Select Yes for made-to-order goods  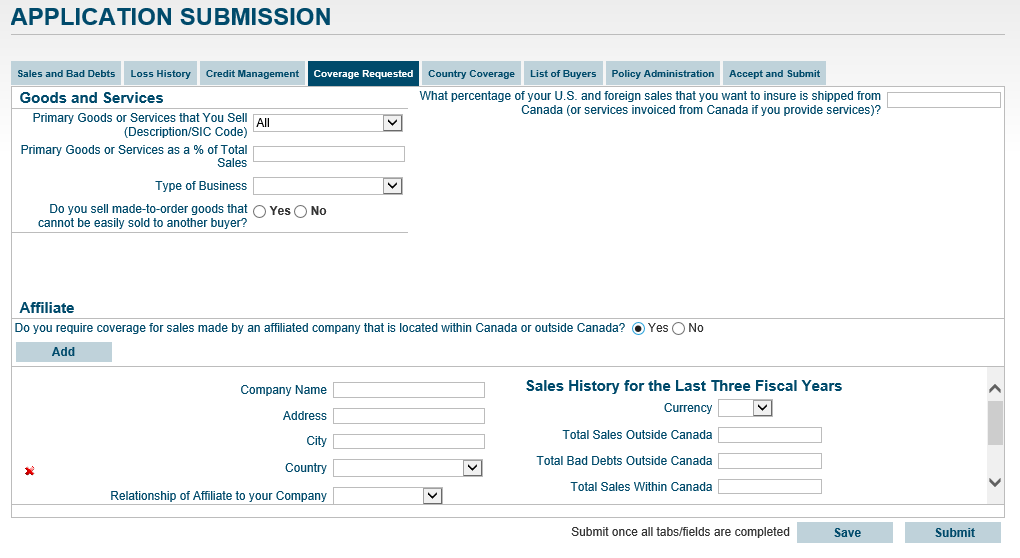coord(260,211)
